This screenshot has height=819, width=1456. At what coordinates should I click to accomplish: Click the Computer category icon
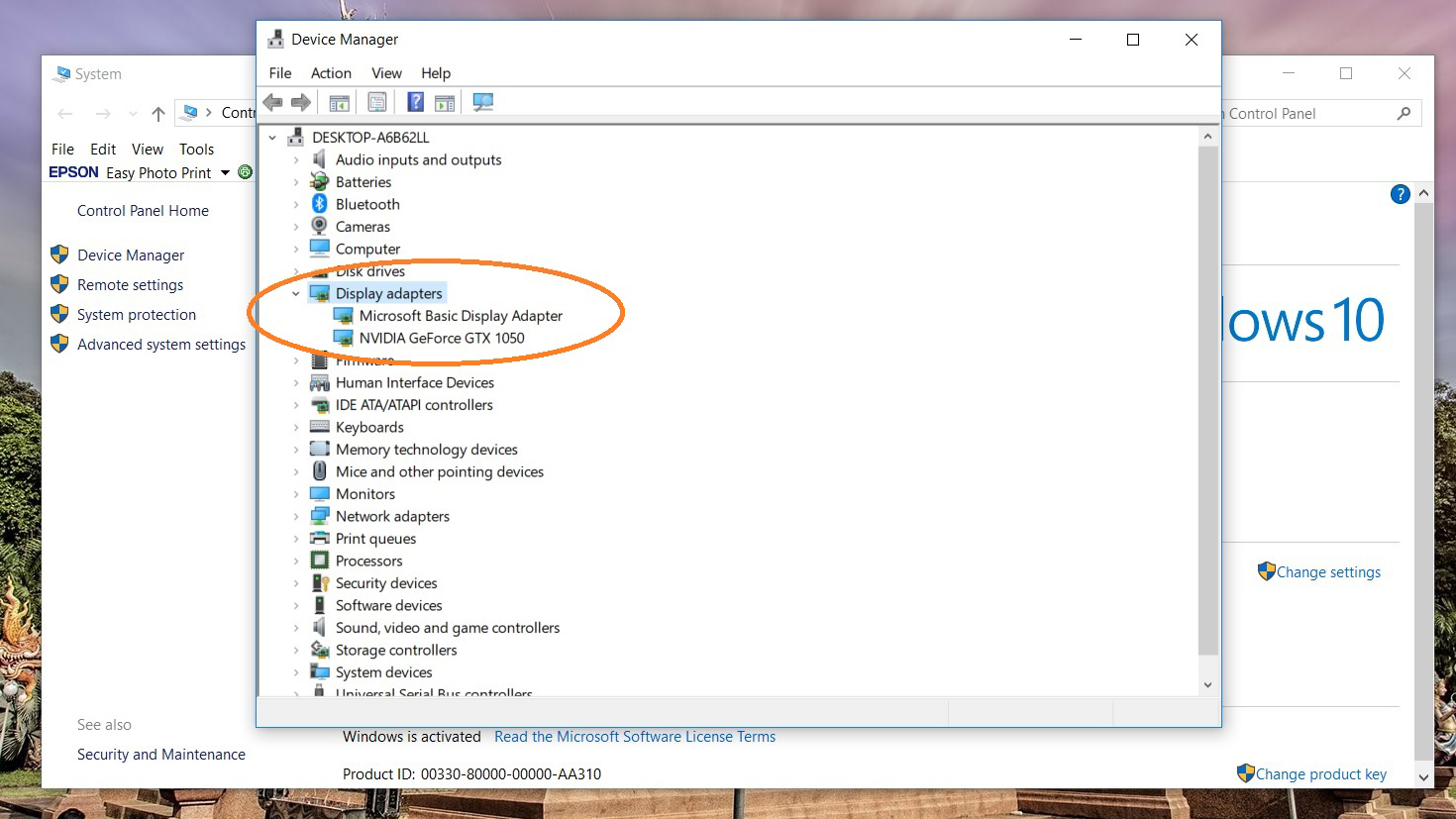319,249
